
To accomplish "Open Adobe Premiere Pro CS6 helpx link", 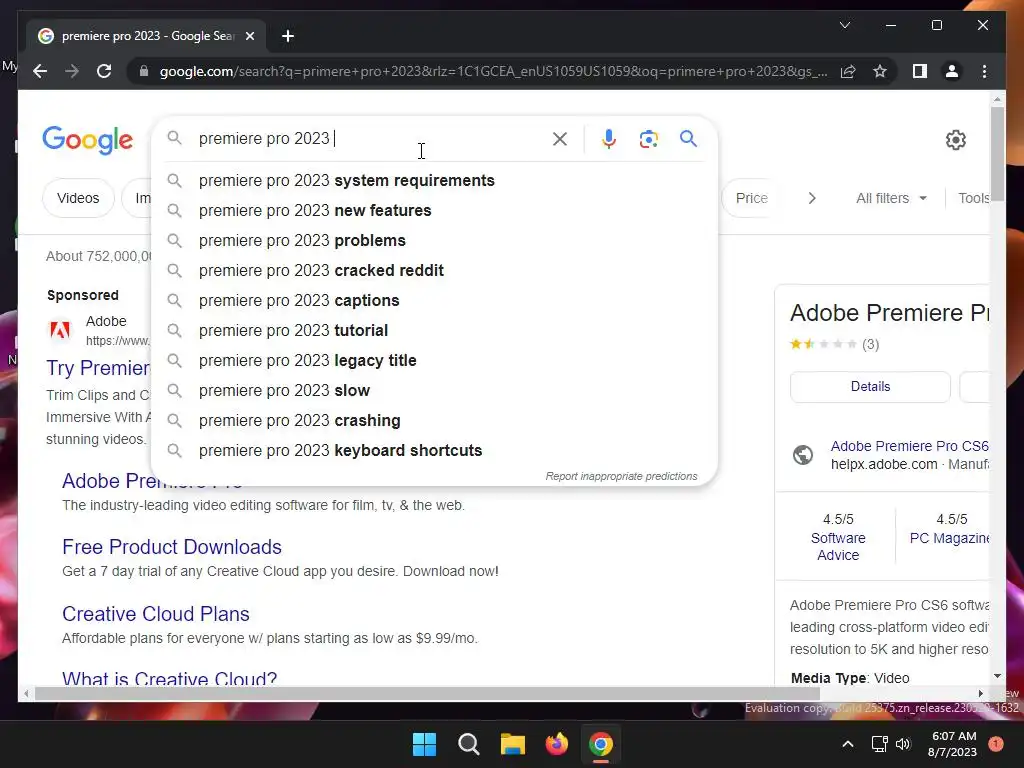I will click(x=909, y=446).
